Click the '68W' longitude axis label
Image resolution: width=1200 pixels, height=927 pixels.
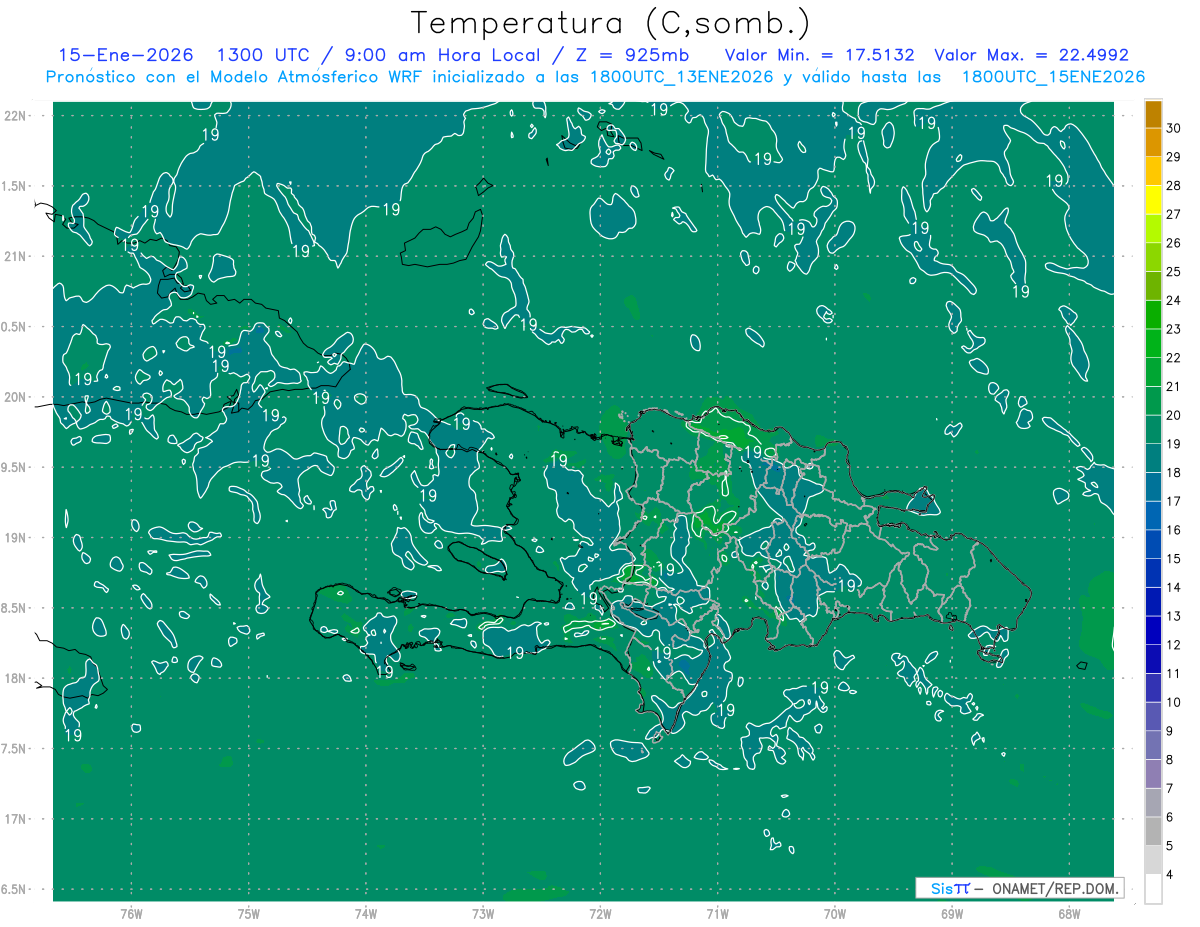click(1069, 914)
